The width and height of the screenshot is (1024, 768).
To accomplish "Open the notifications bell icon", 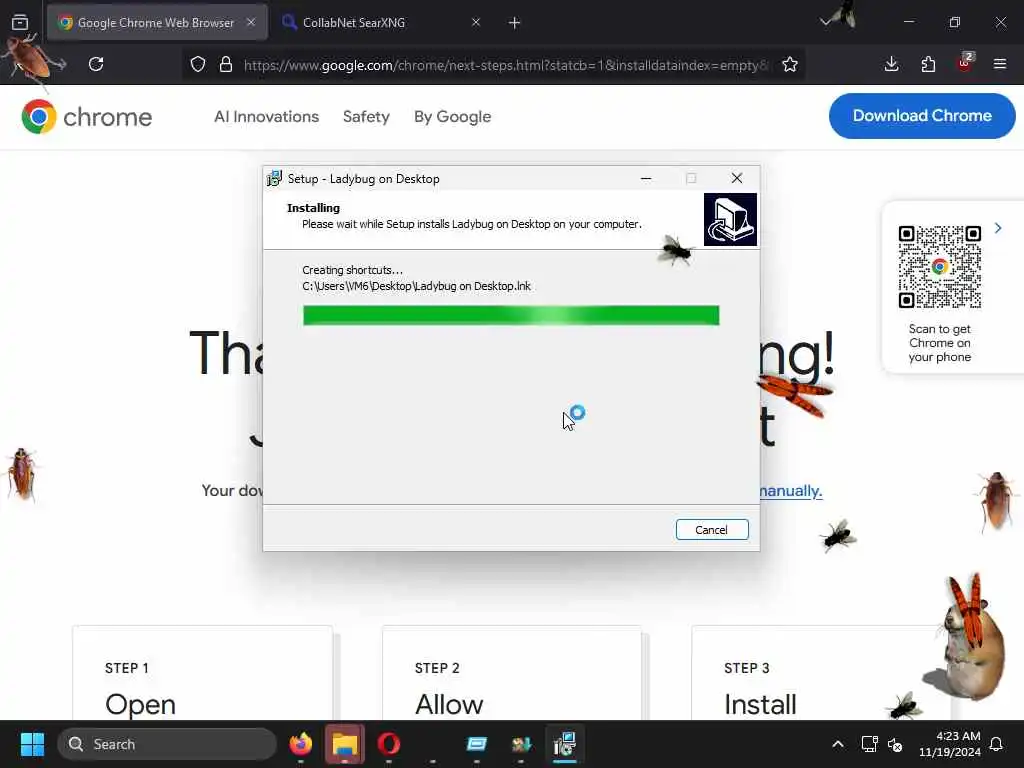I will [997, 744].
